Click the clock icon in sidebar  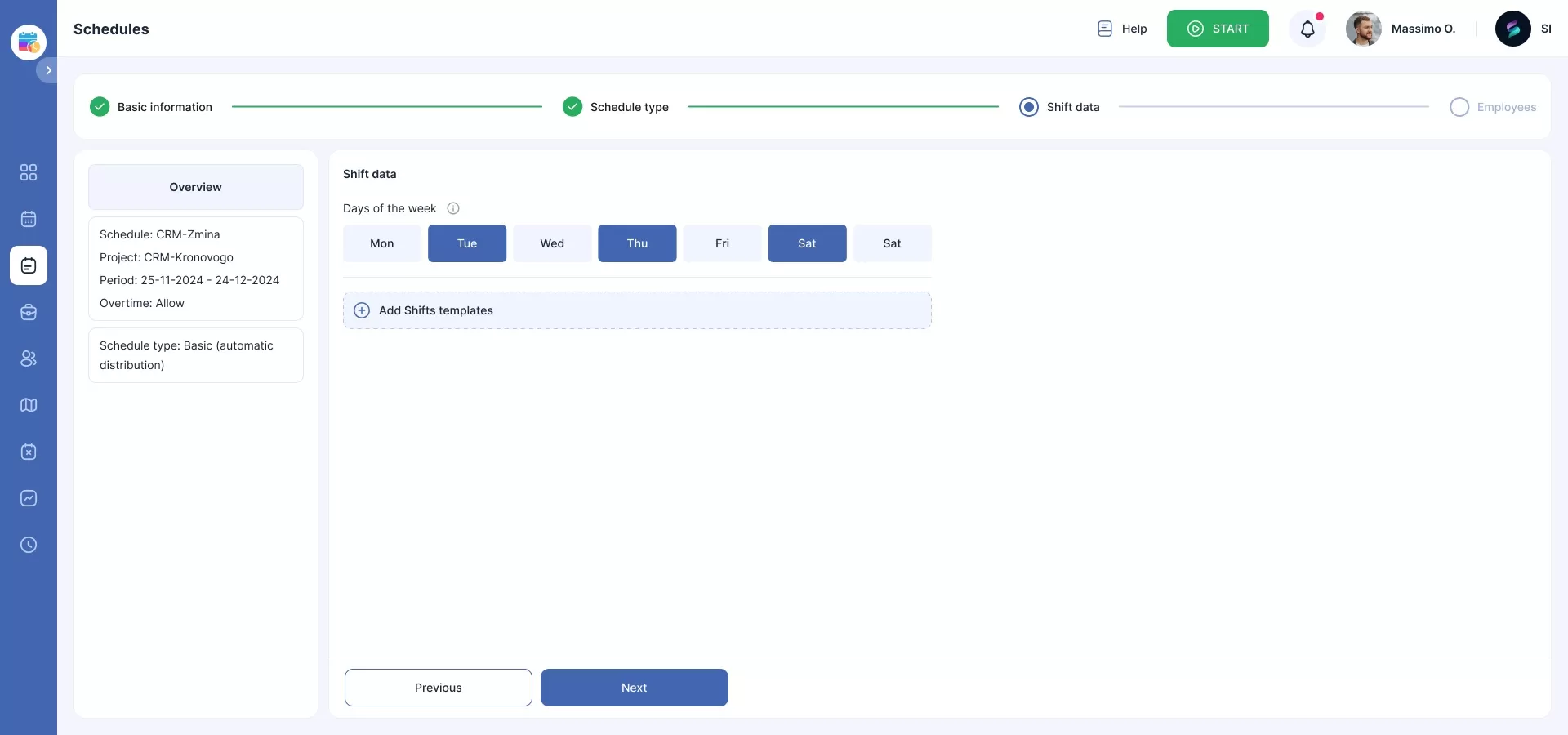coord(29,545)
